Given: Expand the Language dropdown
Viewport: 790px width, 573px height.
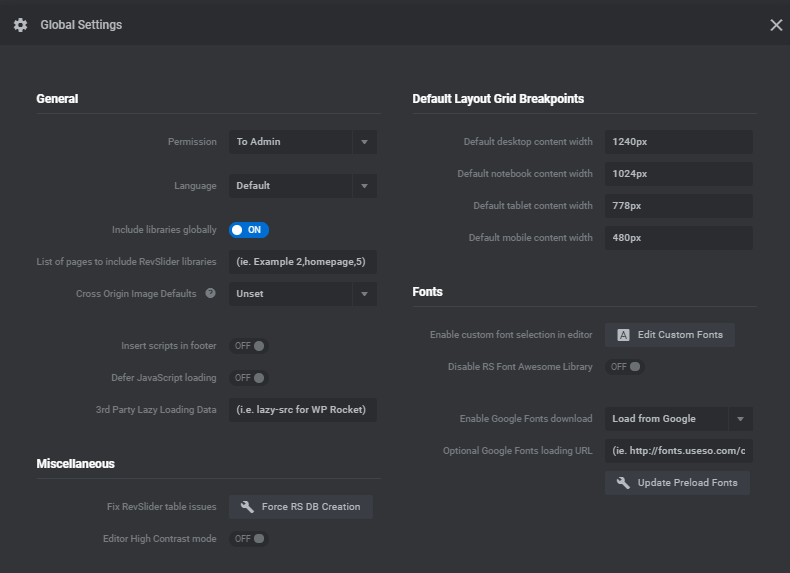Looking at the screenshot, I should [x=302, y=186].
